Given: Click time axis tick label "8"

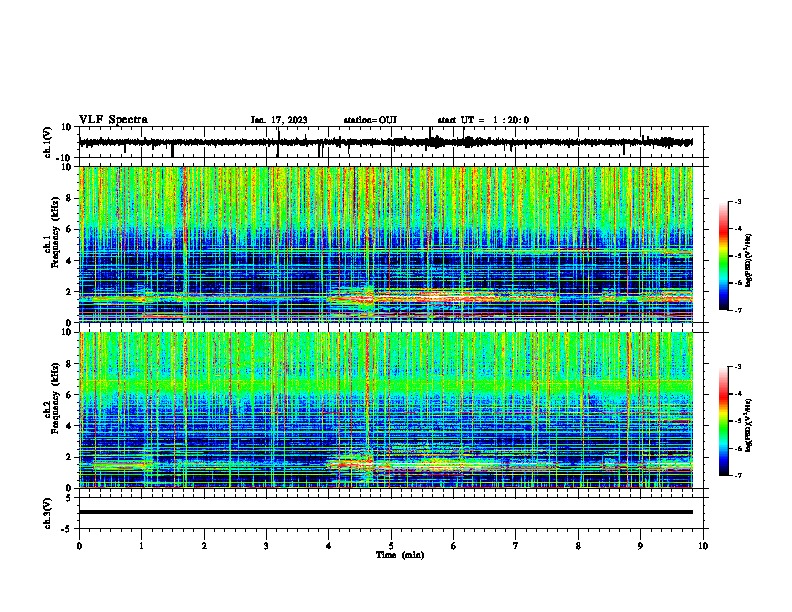Looking at the screenshot, I should pos(578,546).
